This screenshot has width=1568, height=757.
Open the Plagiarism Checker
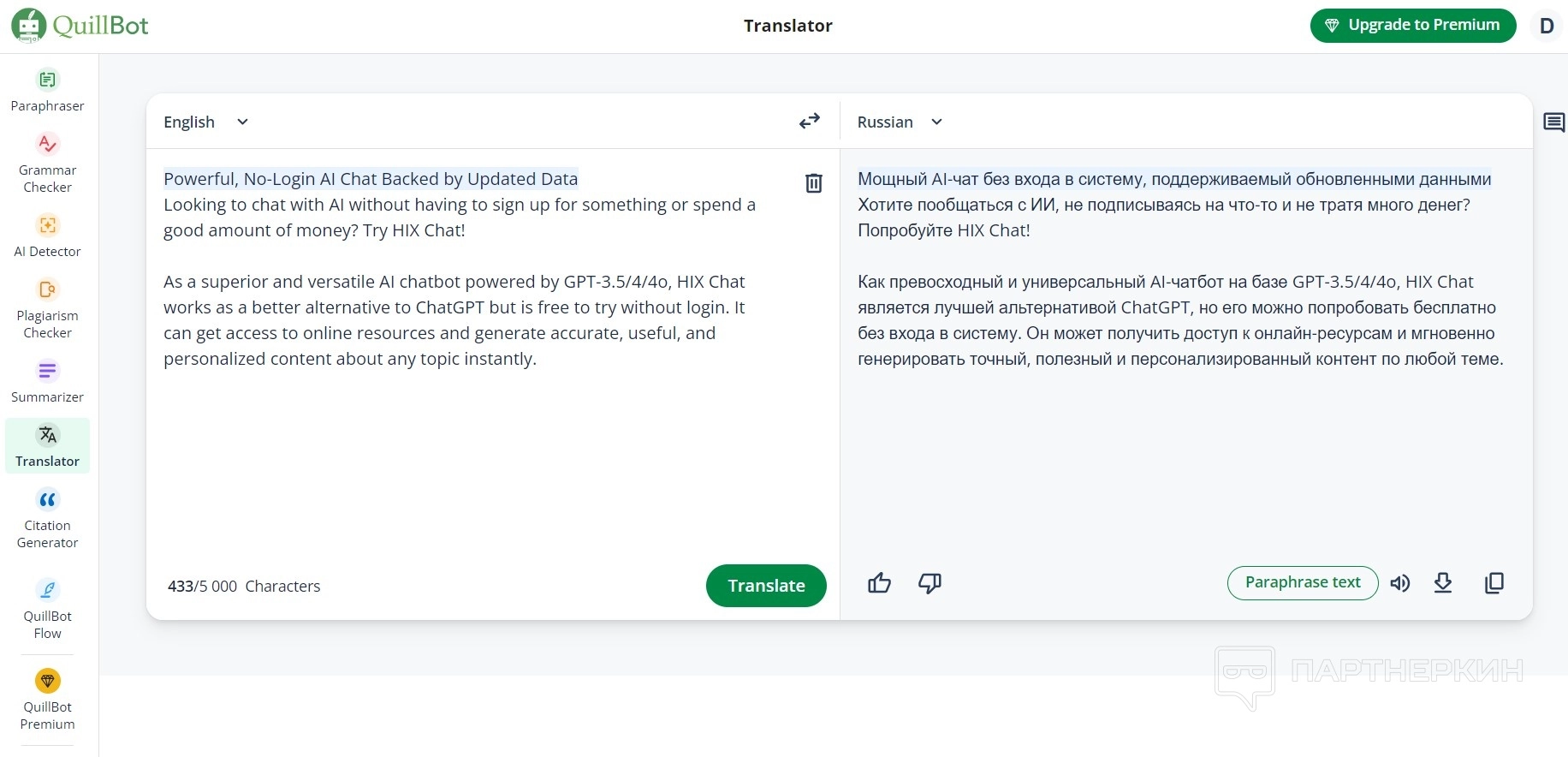(48, 308)
